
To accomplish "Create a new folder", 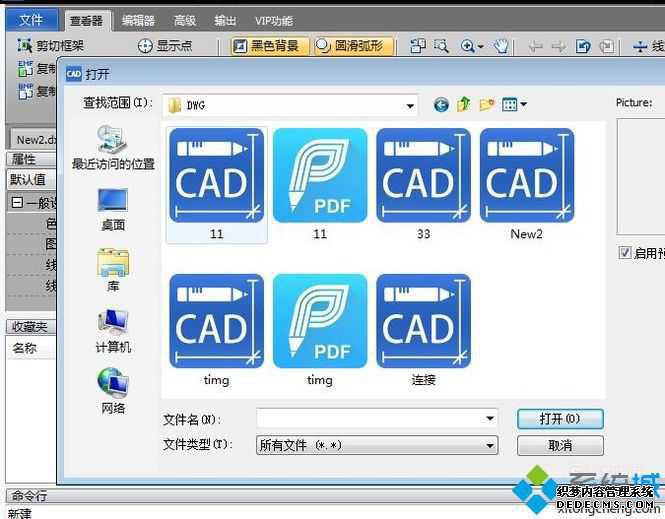I will click(x=486, y=104).
